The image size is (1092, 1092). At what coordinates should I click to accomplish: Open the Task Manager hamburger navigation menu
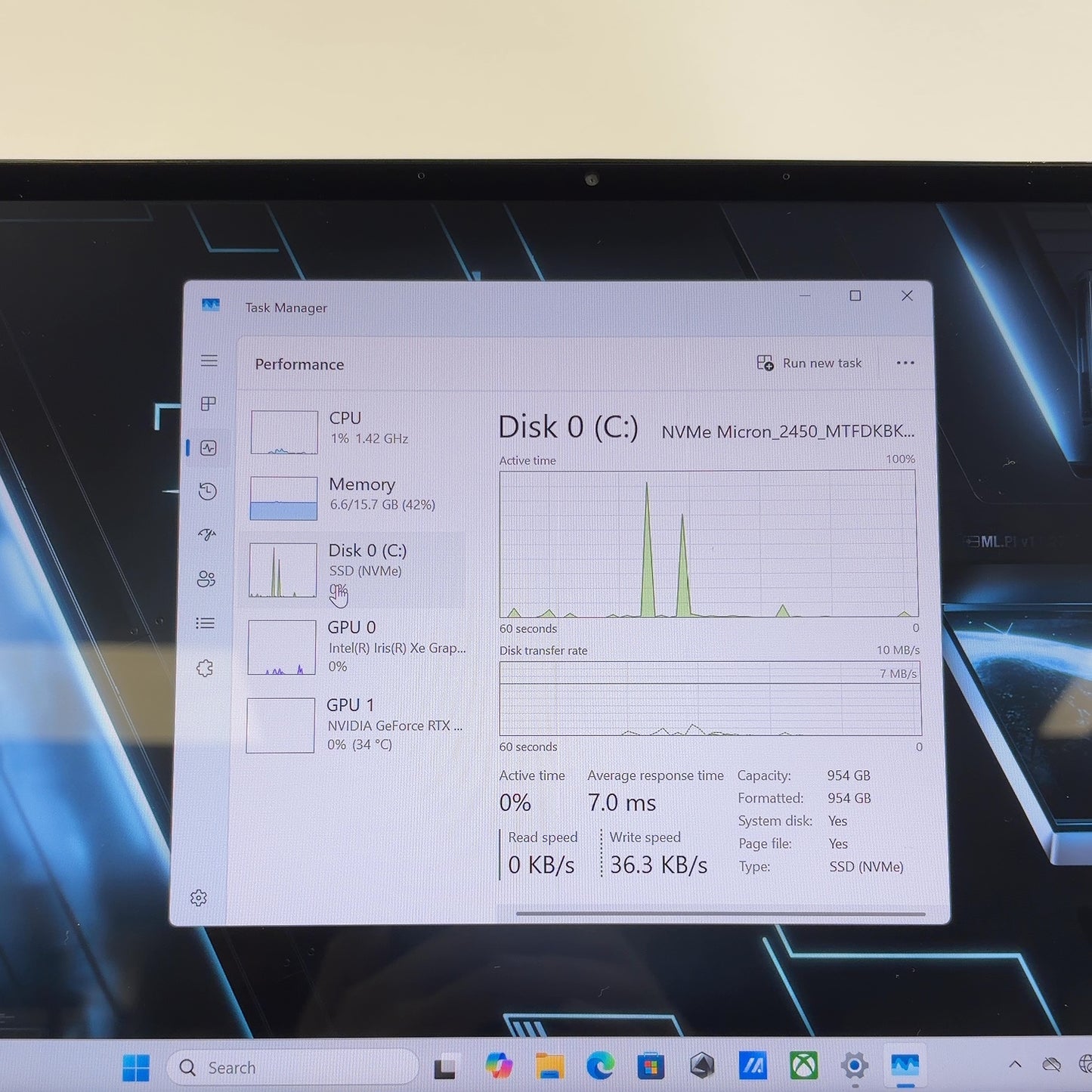pyautogui.click(x=209, y=360)
